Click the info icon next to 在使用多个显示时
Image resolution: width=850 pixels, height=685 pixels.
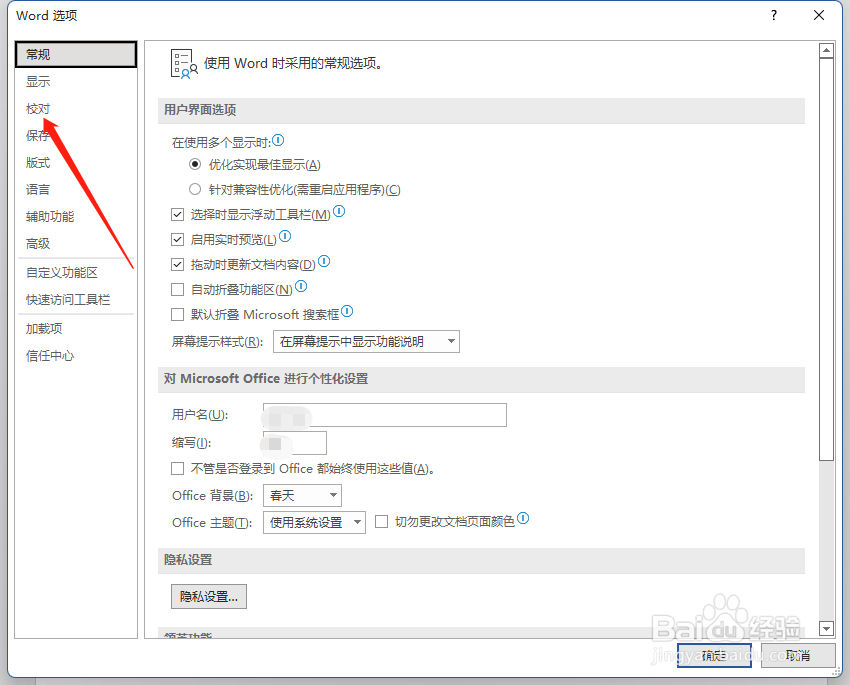point(278,141)
